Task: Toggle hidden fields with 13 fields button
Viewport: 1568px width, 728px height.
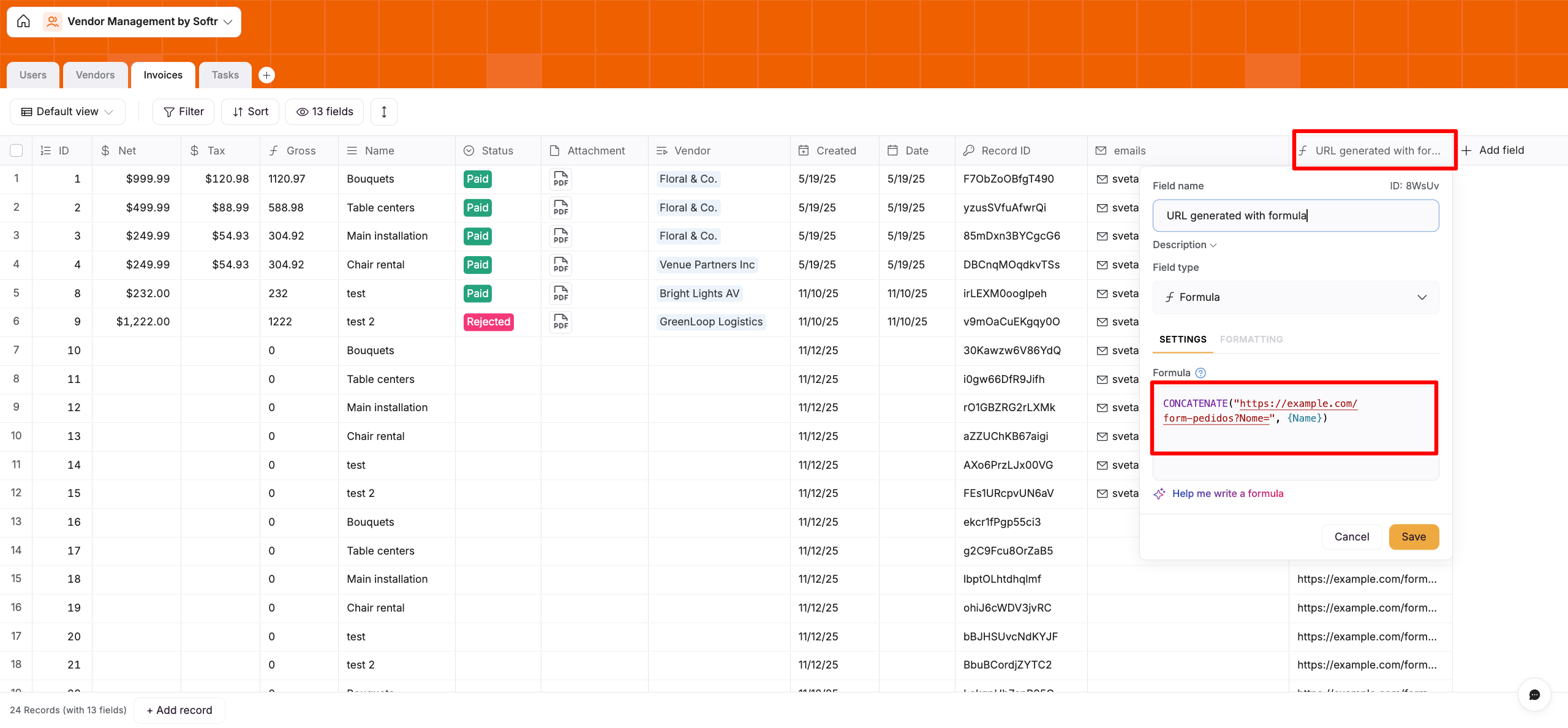Action: [x=325, y=112]
